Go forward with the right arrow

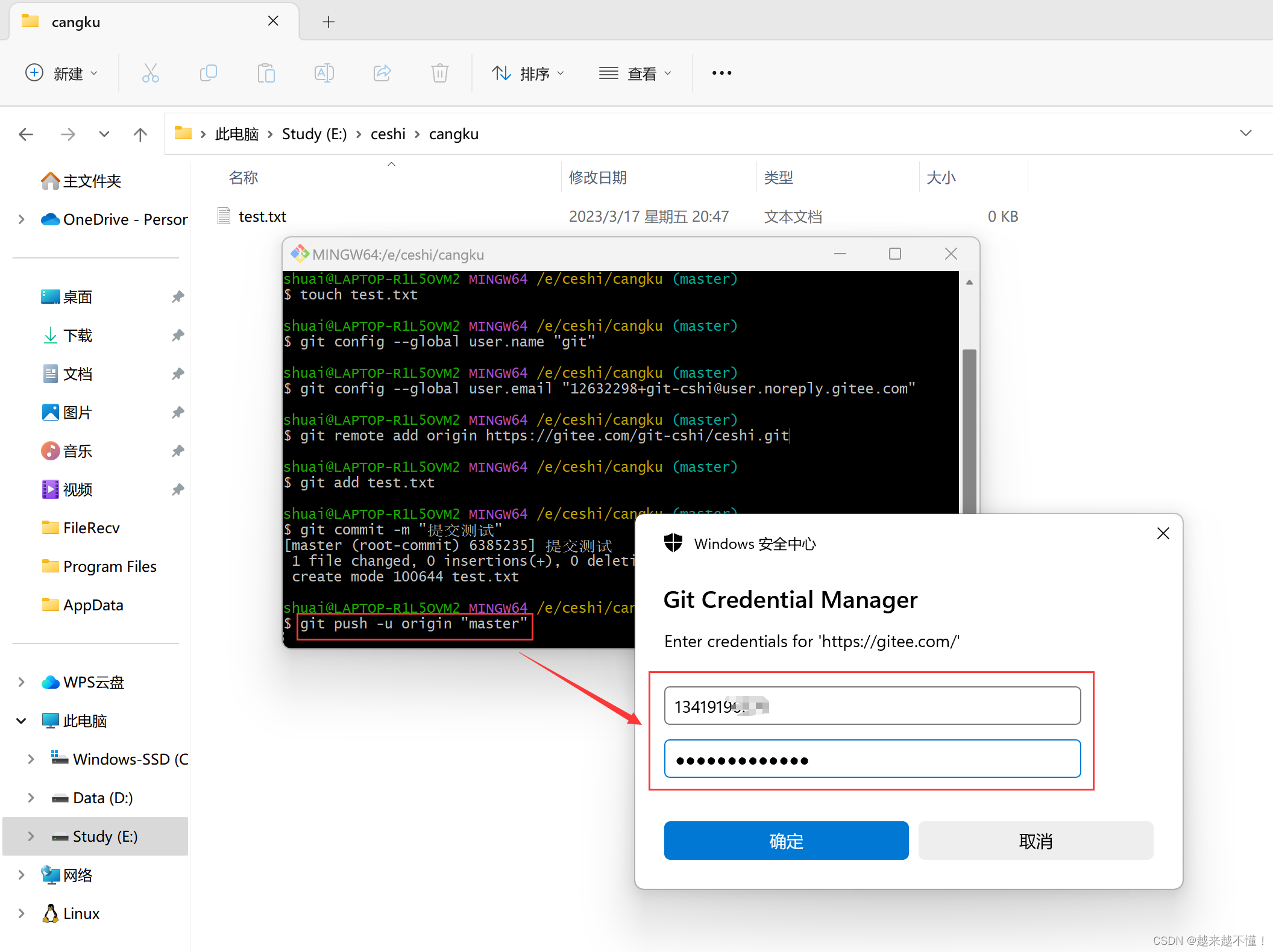coord(68,134)
